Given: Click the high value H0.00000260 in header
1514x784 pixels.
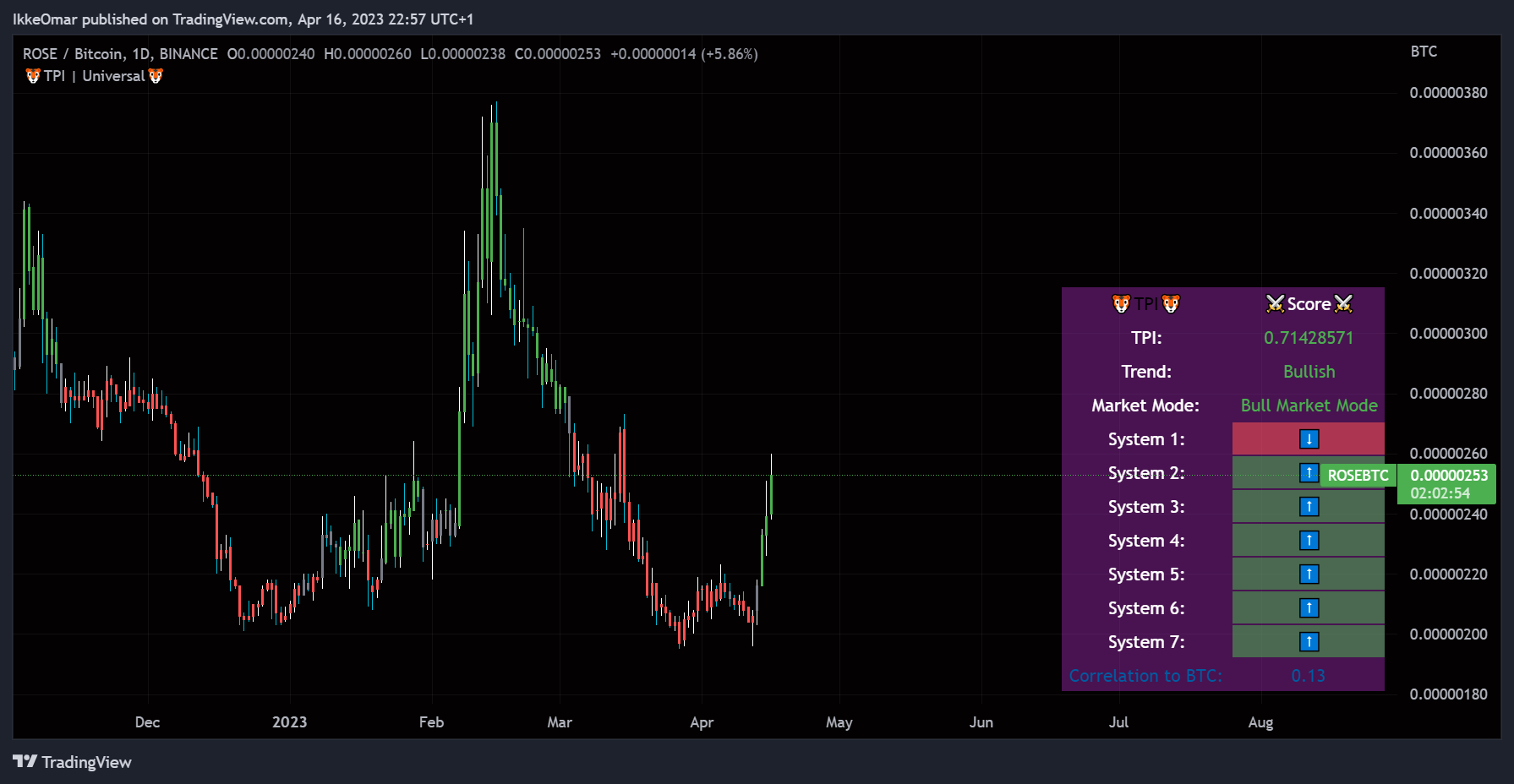Looking at the screenshot, I should pos(368,54).
